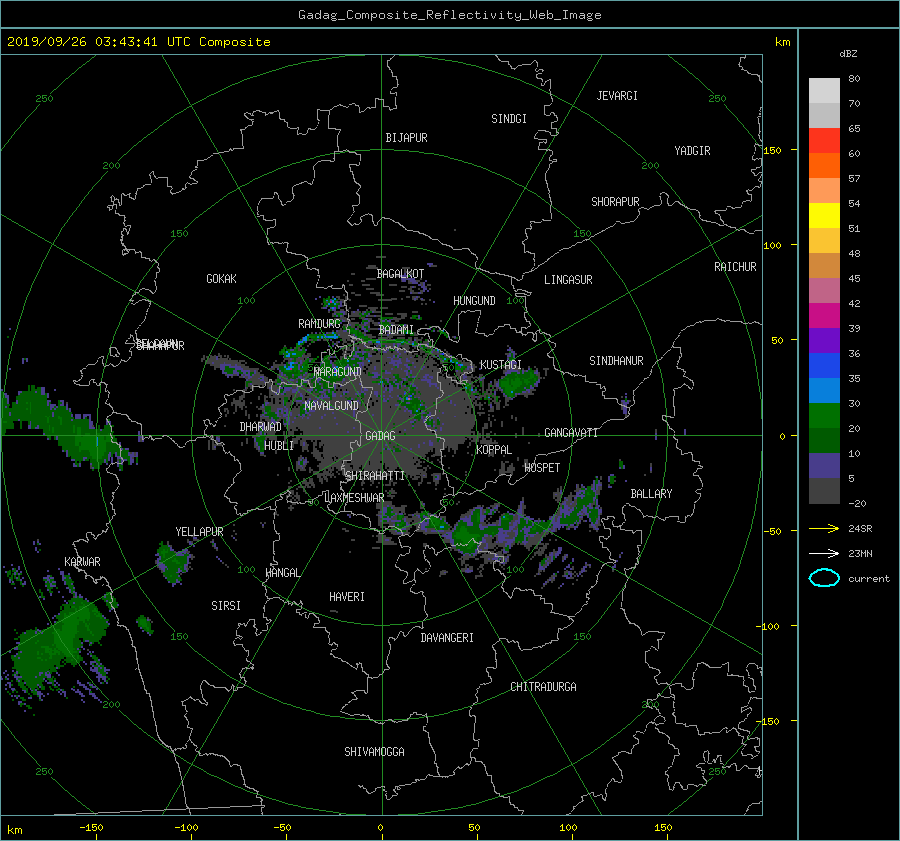
Task: Select the yellow 51-54 dBZ color swatch
Action: [x=824, y=215]
